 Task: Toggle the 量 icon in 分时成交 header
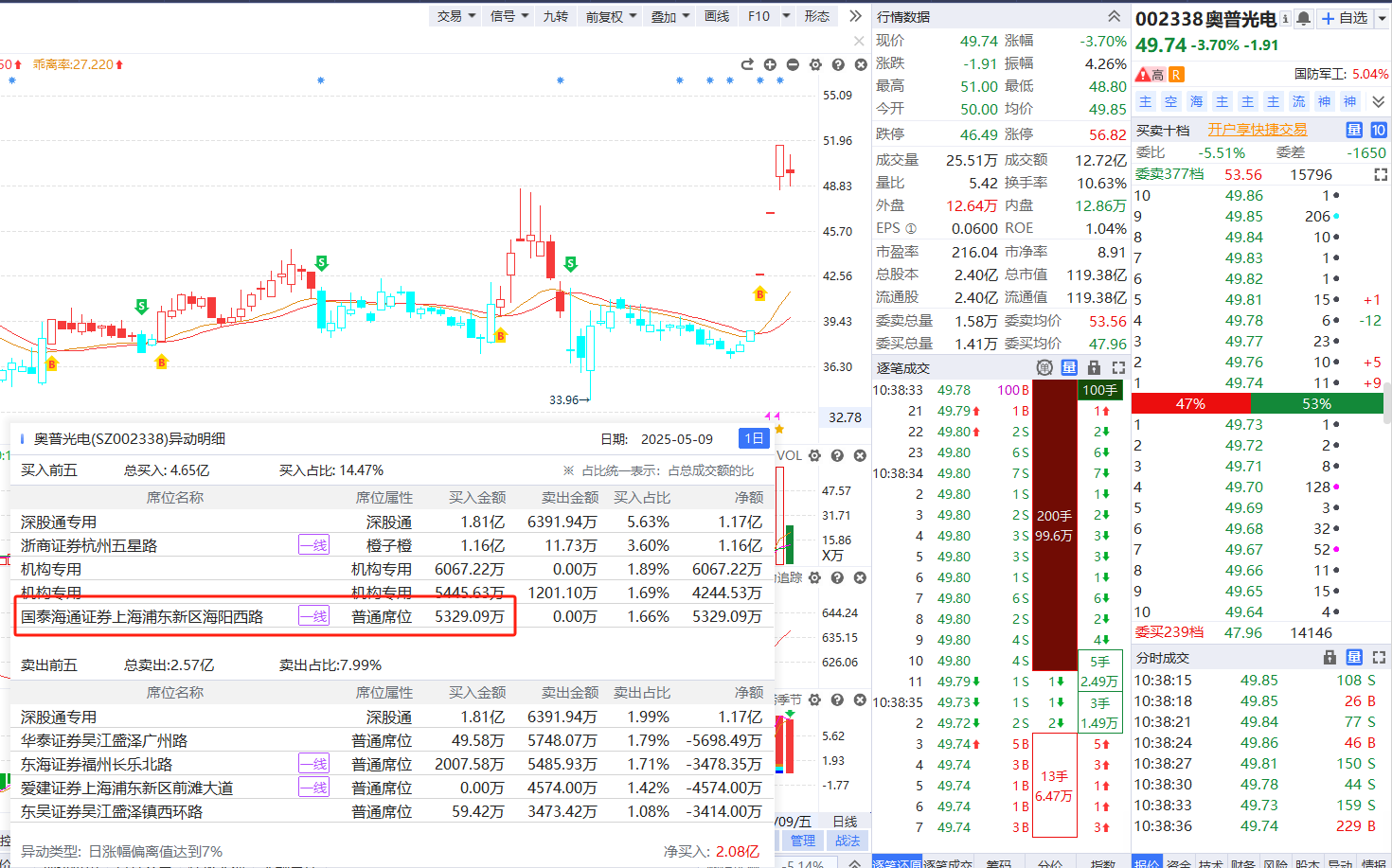coord(1354,657)
